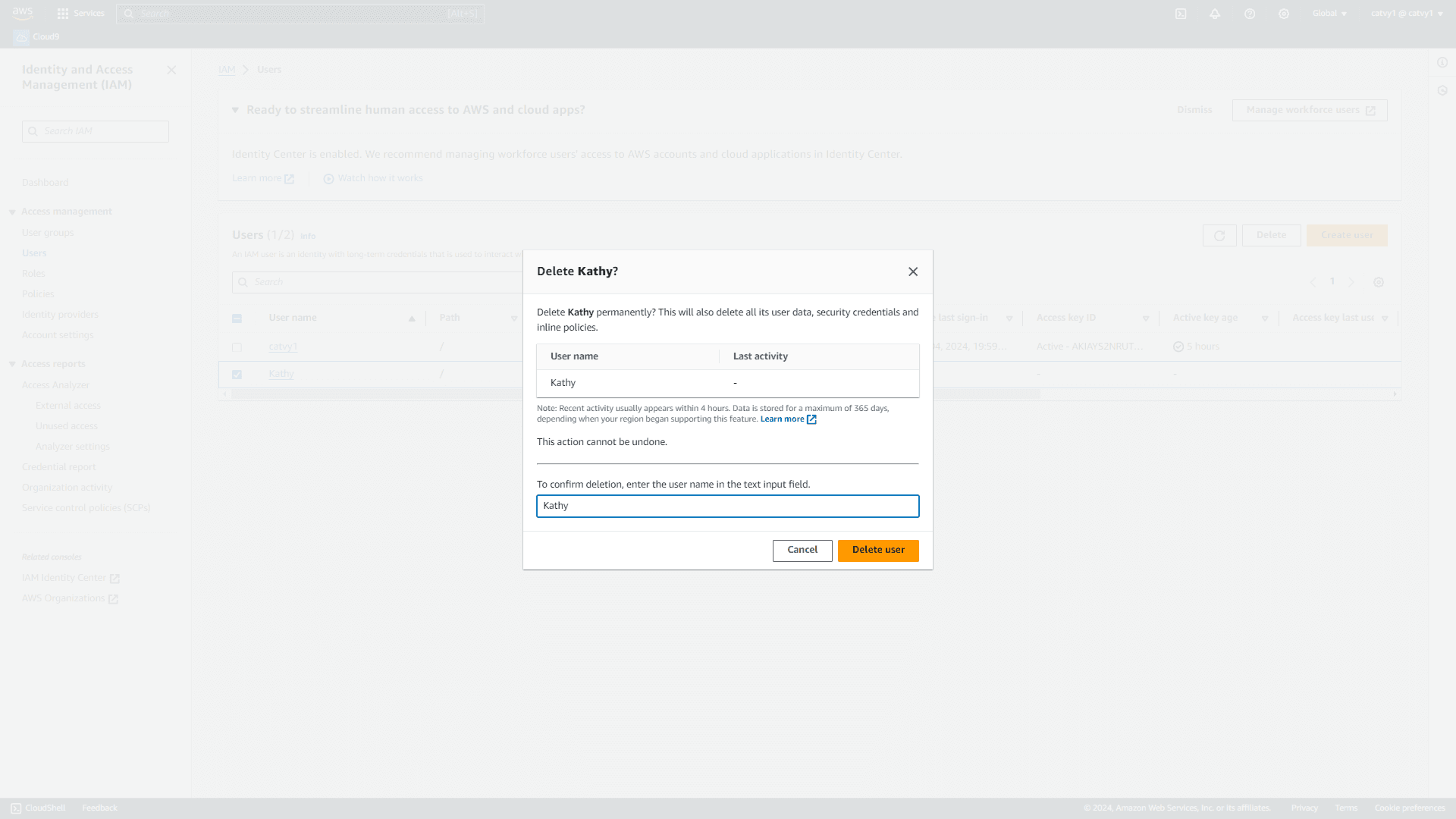1456x819 pixels.
Task: Open Policies in sidebar
Action: 38,294
